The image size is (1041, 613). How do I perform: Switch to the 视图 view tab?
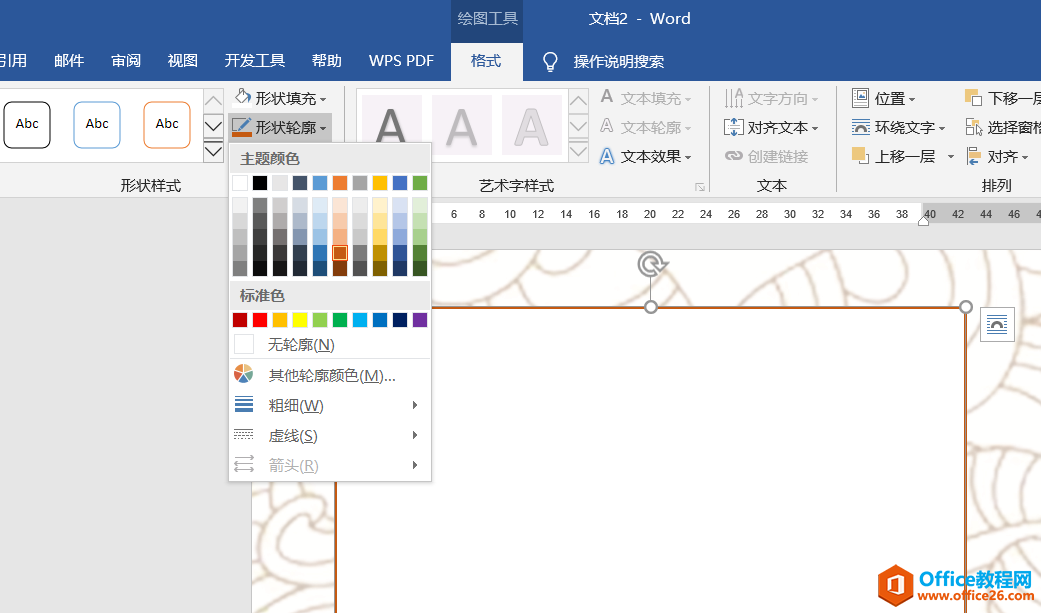click(183, 61)
